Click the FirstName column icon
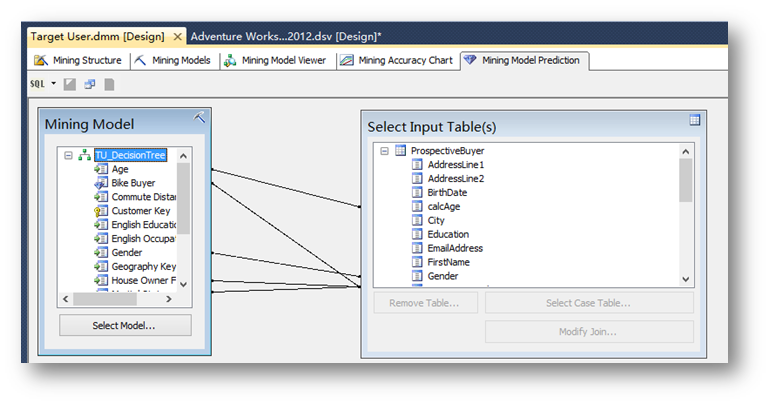Screen dimensions: 770x405 click(417, 262)
